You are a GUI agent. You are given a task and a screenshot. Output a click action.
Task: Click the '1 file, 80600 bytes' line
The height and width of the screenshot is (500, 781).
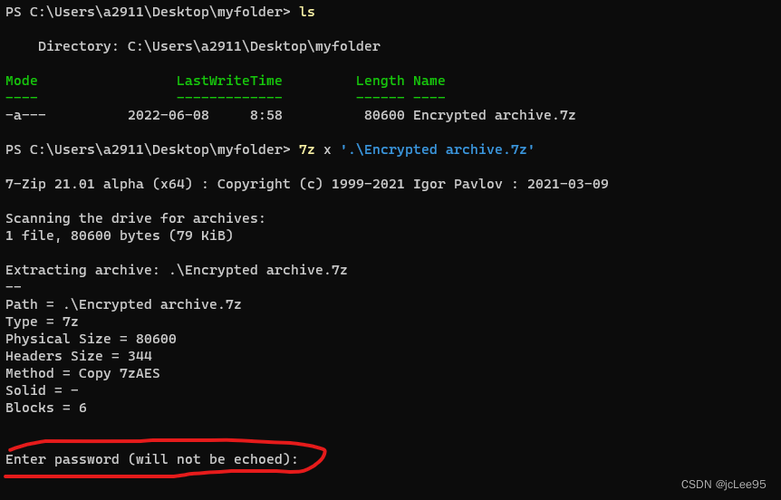119,235
